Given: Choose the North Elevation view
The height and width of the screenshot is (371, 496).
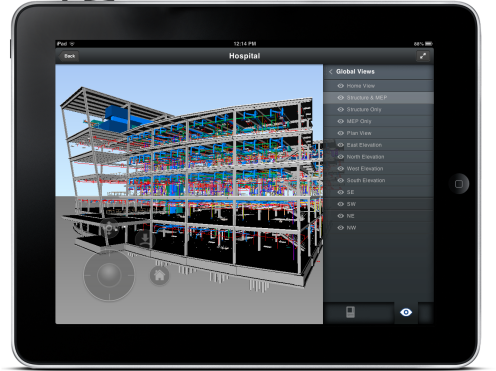Looking at the screenshot, I should (379, 157).
